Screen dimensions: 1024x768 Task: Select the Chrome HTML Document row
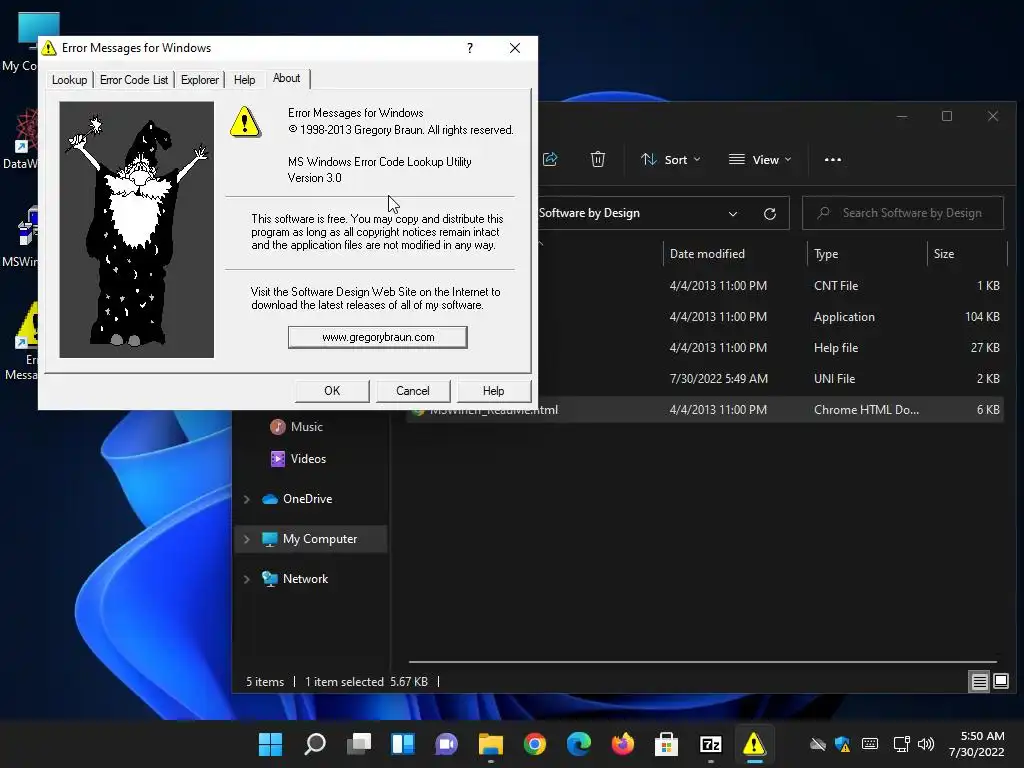(705, 409)
